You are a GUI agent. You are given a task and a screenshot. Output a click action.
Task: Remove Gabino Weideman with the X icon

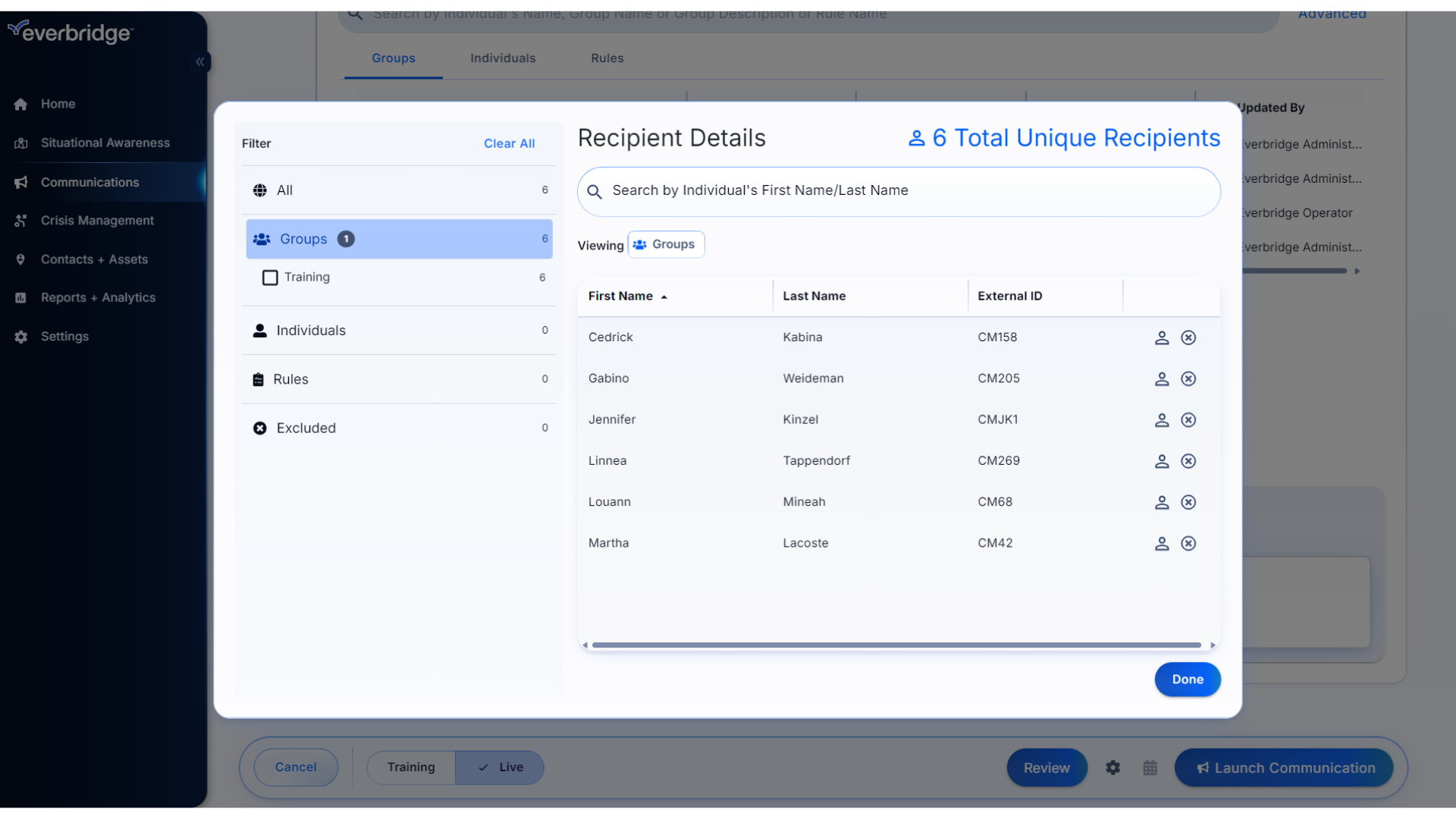(x=1188, y=378)
